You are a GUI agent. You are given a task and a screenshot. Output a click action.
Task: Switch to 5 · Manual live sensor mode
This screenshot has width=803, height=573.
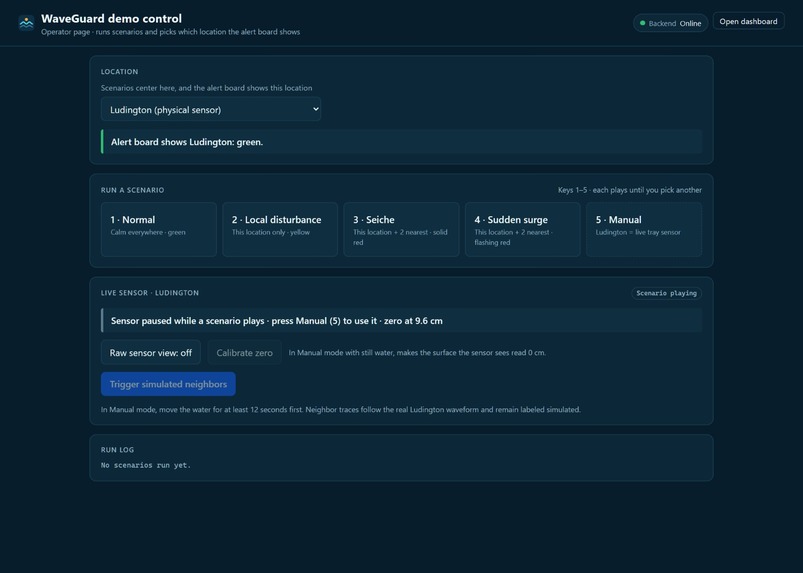tap(644, 229)
